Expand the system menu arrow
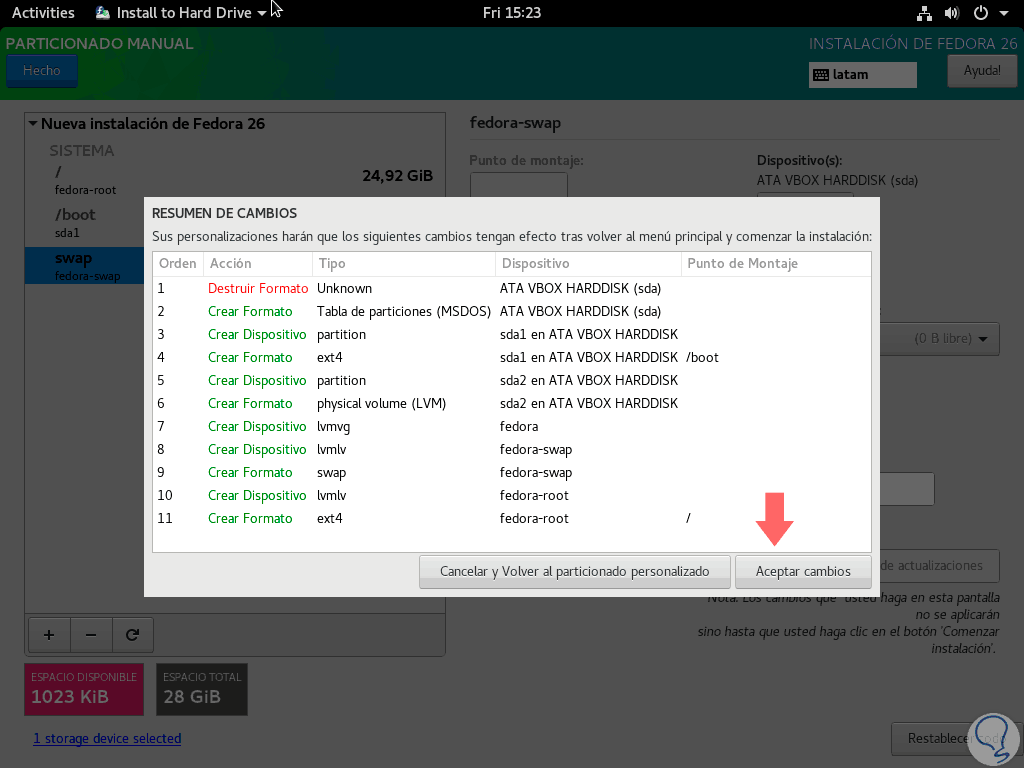Viewport: 1024px width, 768px height. pos(1004,13)
